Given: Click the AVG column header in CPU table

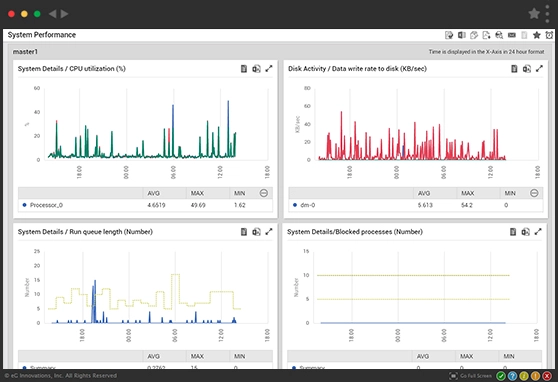Looking at the screenshot, I should click(154, 193).
